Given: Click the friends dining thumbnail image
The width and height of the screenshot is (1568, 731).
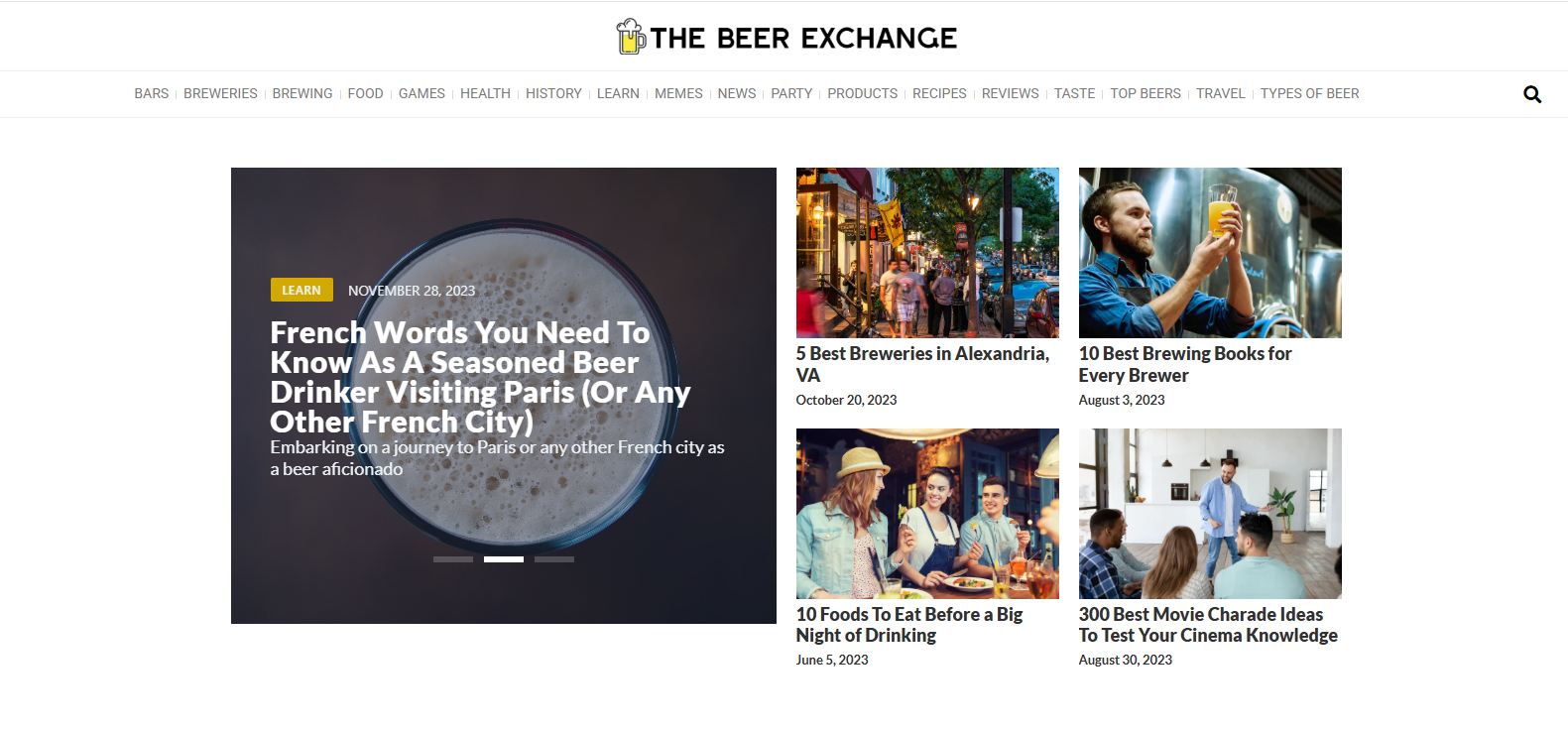Looking at the screenshot, I should pyautogui.click(x=926, y=513).
